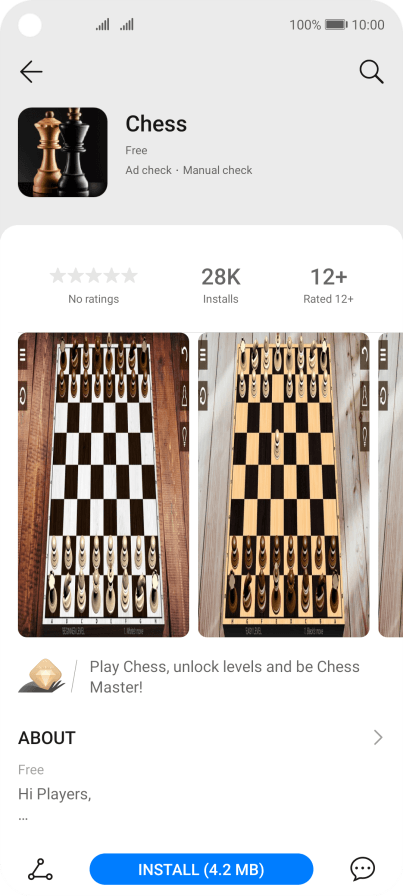Tap the diamond badge icon beside the tagline
The height and width of the screenshot is (896, 403).
point(42,676)
